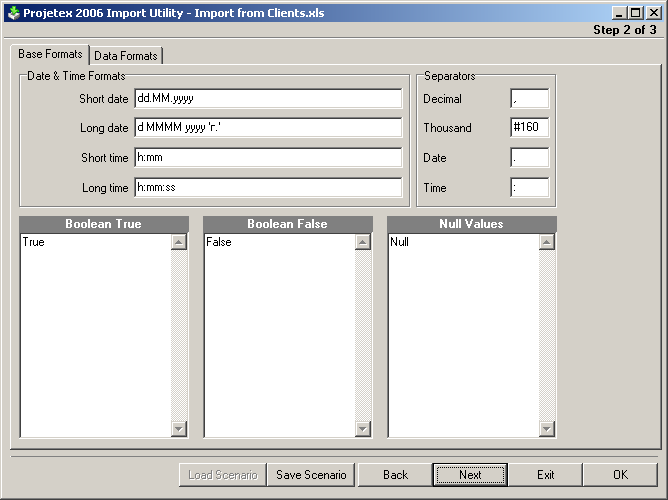Click the Short date input field

[x=268, y=98]
